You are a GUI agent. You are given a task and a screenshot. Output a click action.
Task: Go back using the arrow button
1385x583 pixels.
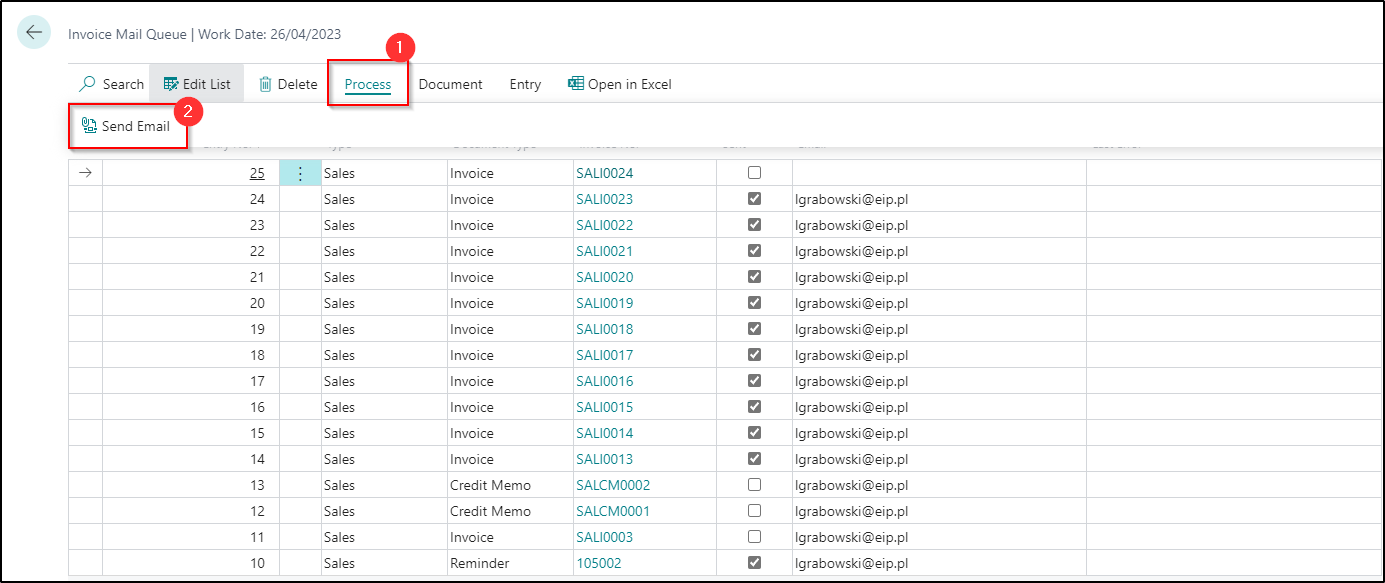click(34, 33)
